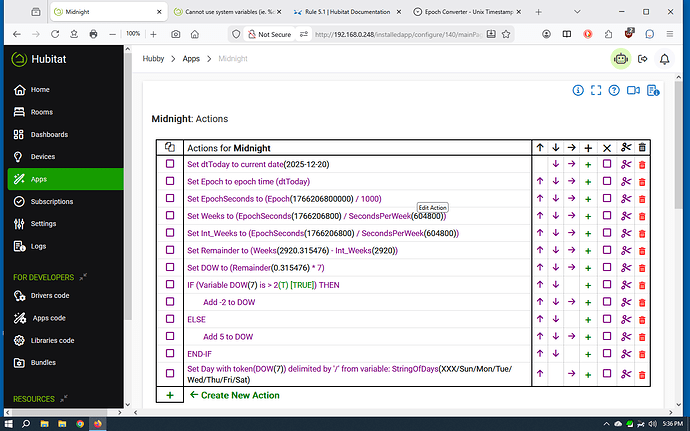Move 'Set Epoch to epoch time' action up
This screenshot has height=431, width=690.
(540, 181)
